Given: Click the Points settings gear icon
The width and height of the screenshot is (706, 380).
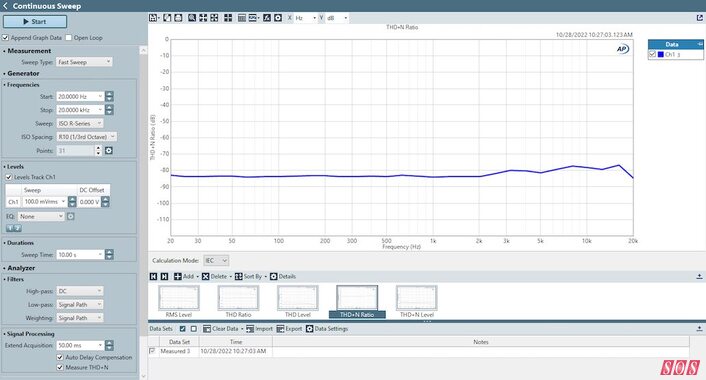Looking at the screenshot, I should point(109,150).
